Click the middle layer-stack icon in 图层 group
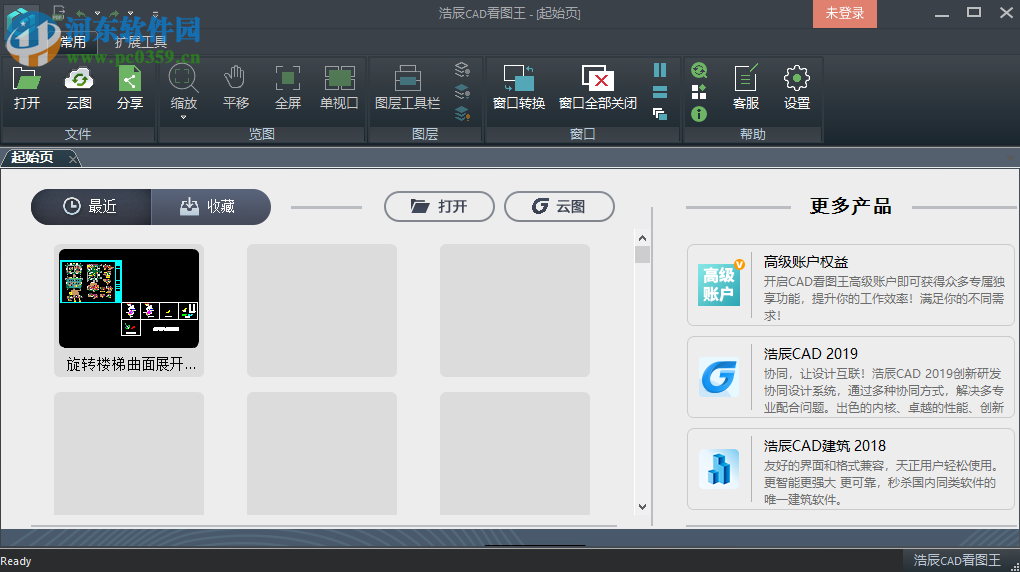 [x=463, y=92]
